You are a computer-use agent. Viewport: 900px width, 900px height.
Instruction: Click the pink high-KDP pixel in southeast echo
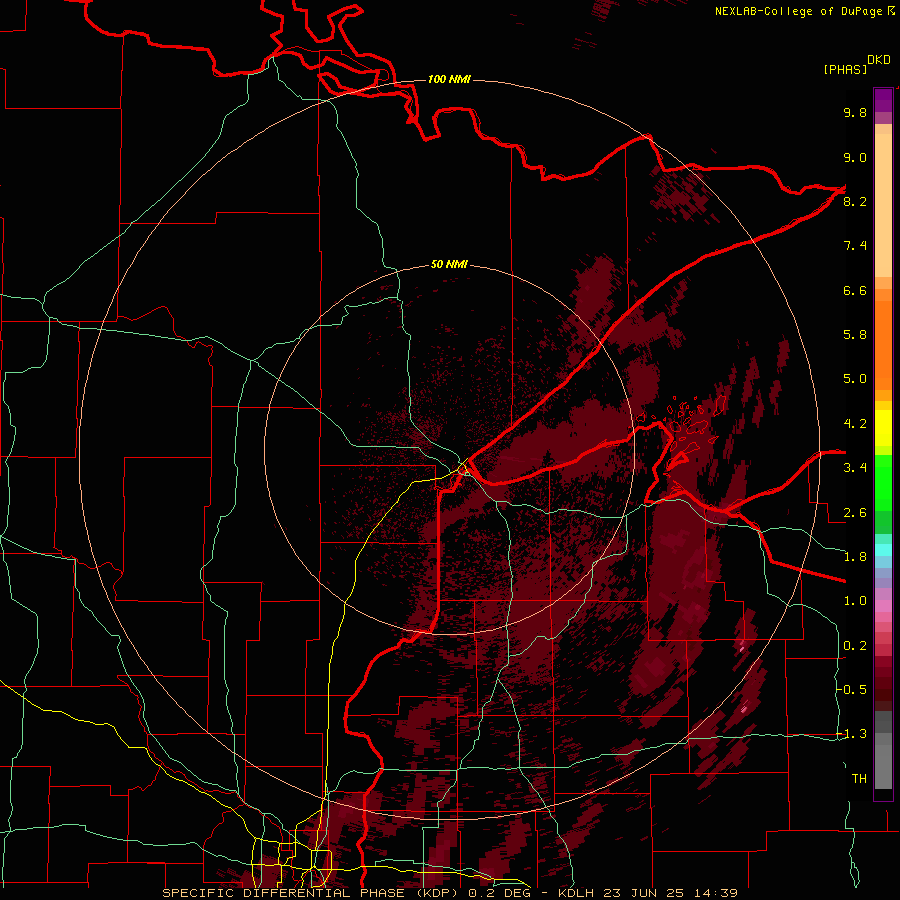pyautogui.click(x=746, y=707)
